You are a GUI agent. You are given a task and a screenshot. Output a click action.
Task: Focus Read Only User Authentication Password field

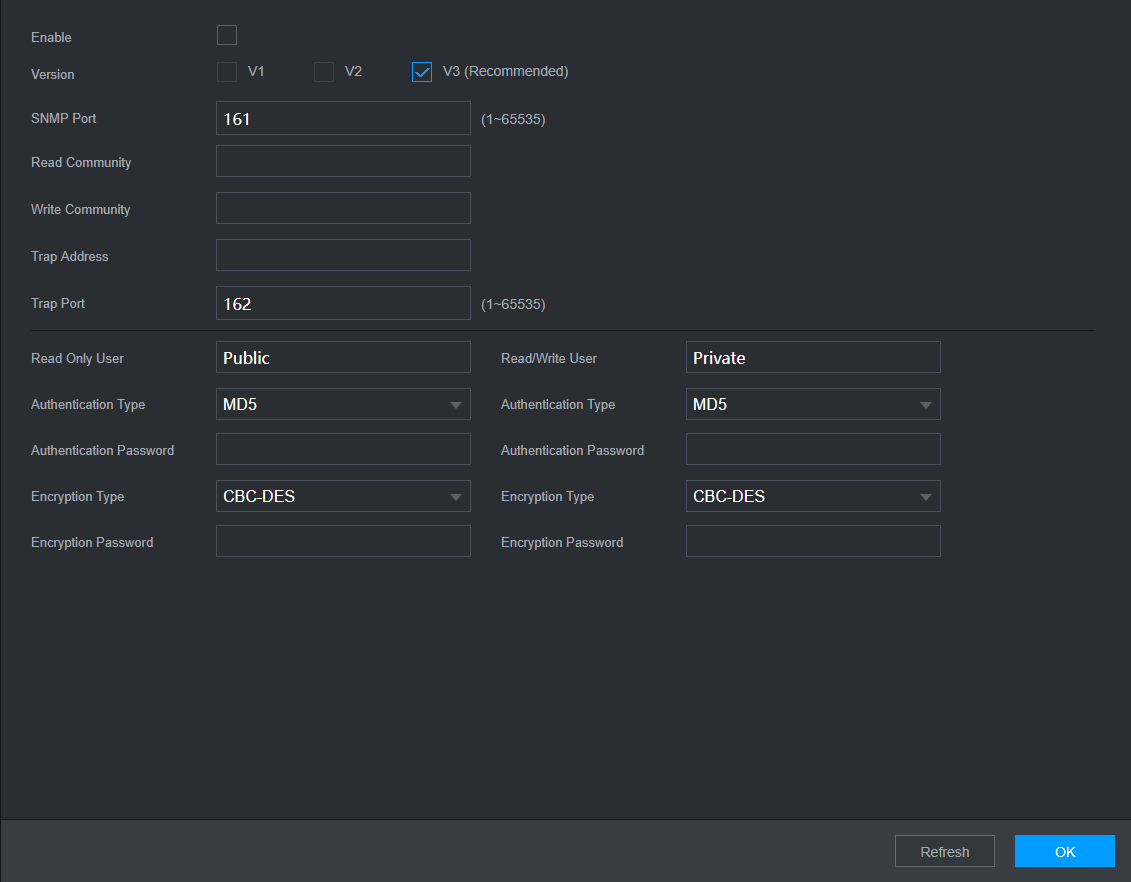point(343,449)
